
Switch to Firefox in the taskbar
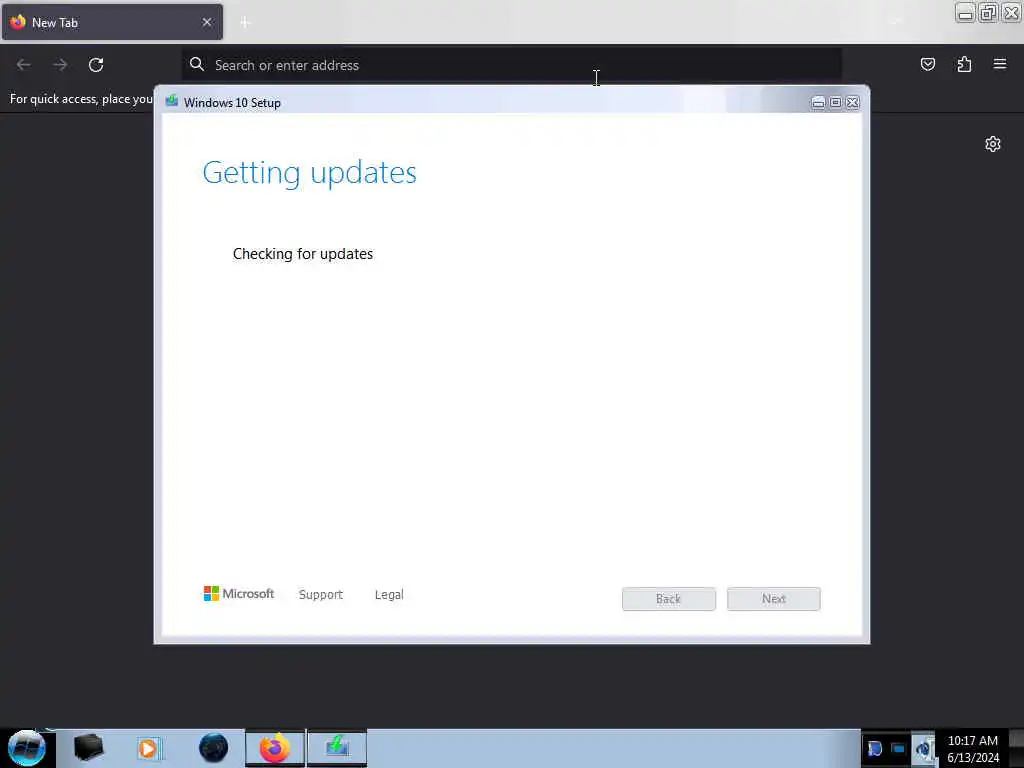tap(275, 748)
